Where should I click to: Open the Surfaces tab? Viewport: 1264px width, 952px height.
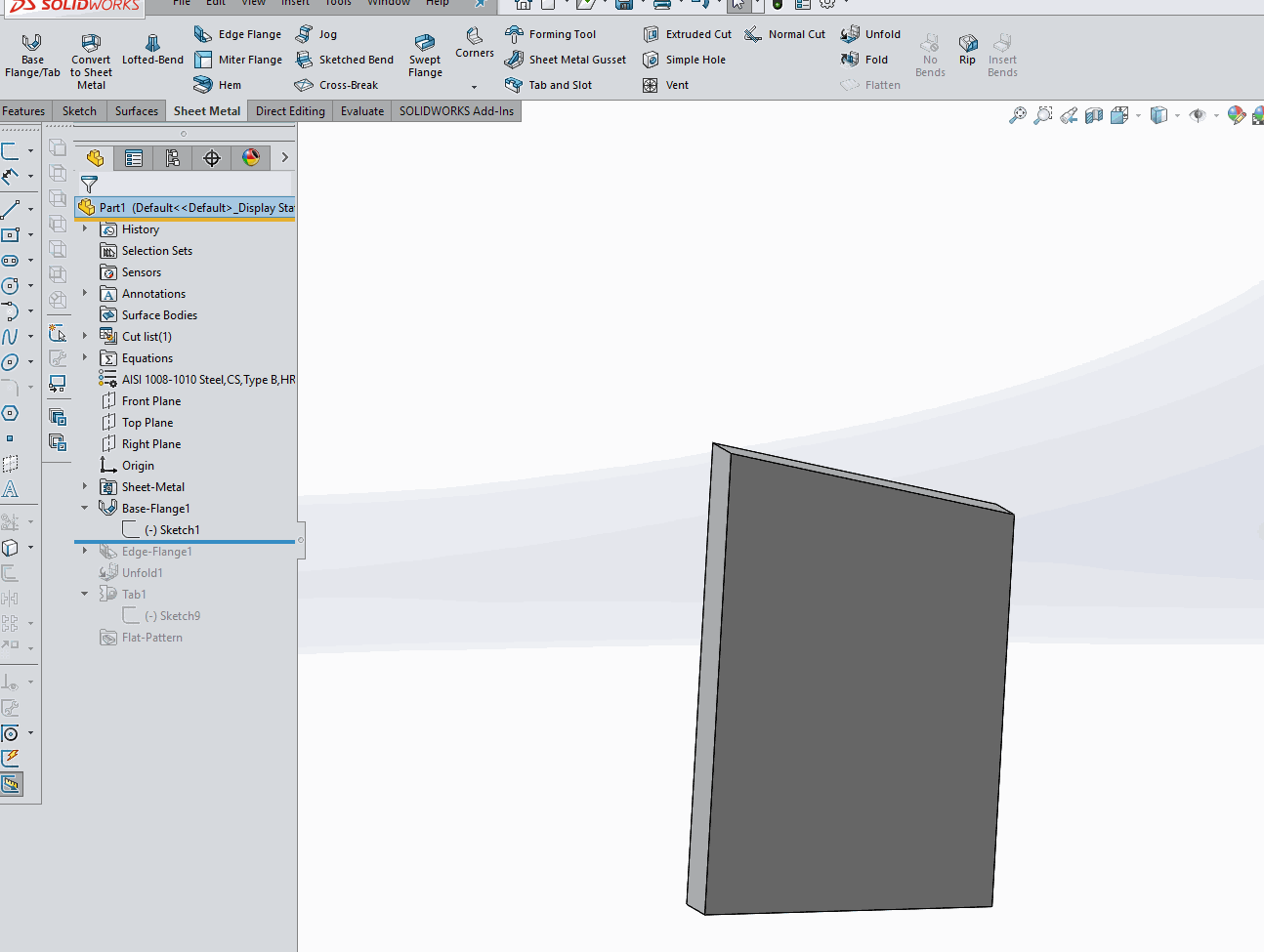pyautogui.click(x=136, y=111)
